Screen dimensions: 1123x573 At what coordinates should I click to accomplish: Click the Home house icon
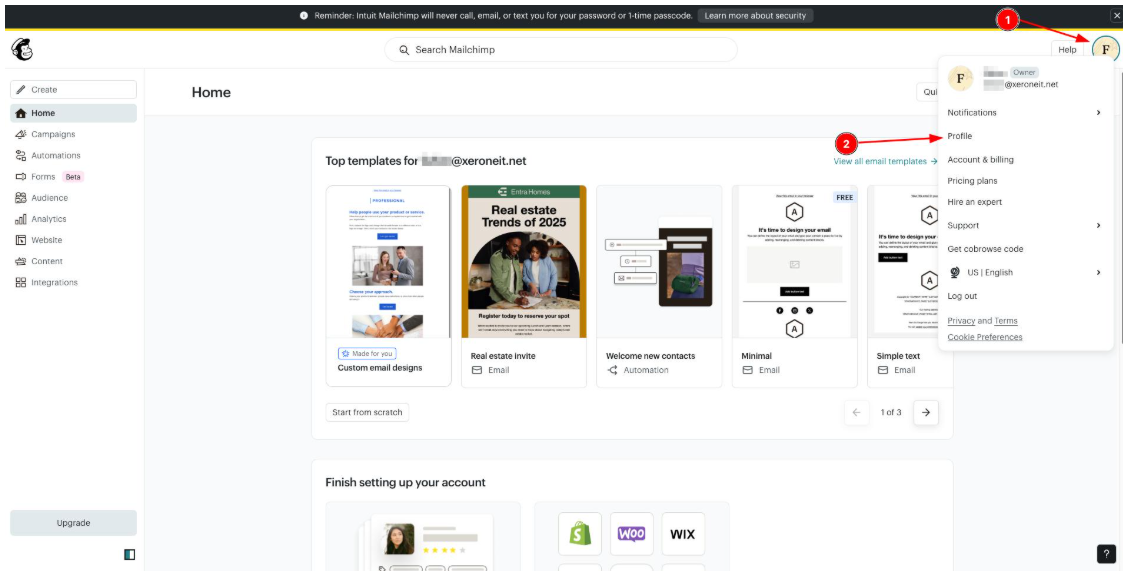point(21,113)
